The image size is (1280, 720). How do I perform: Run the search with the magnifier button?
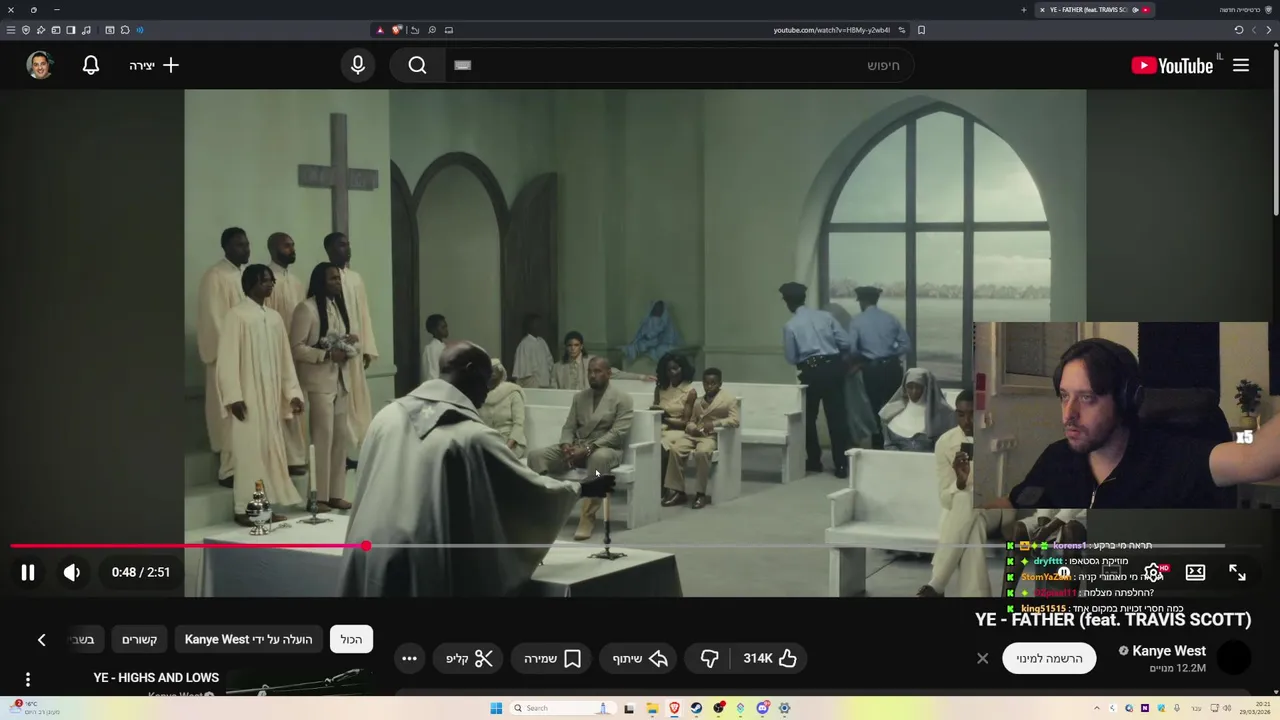417,65
